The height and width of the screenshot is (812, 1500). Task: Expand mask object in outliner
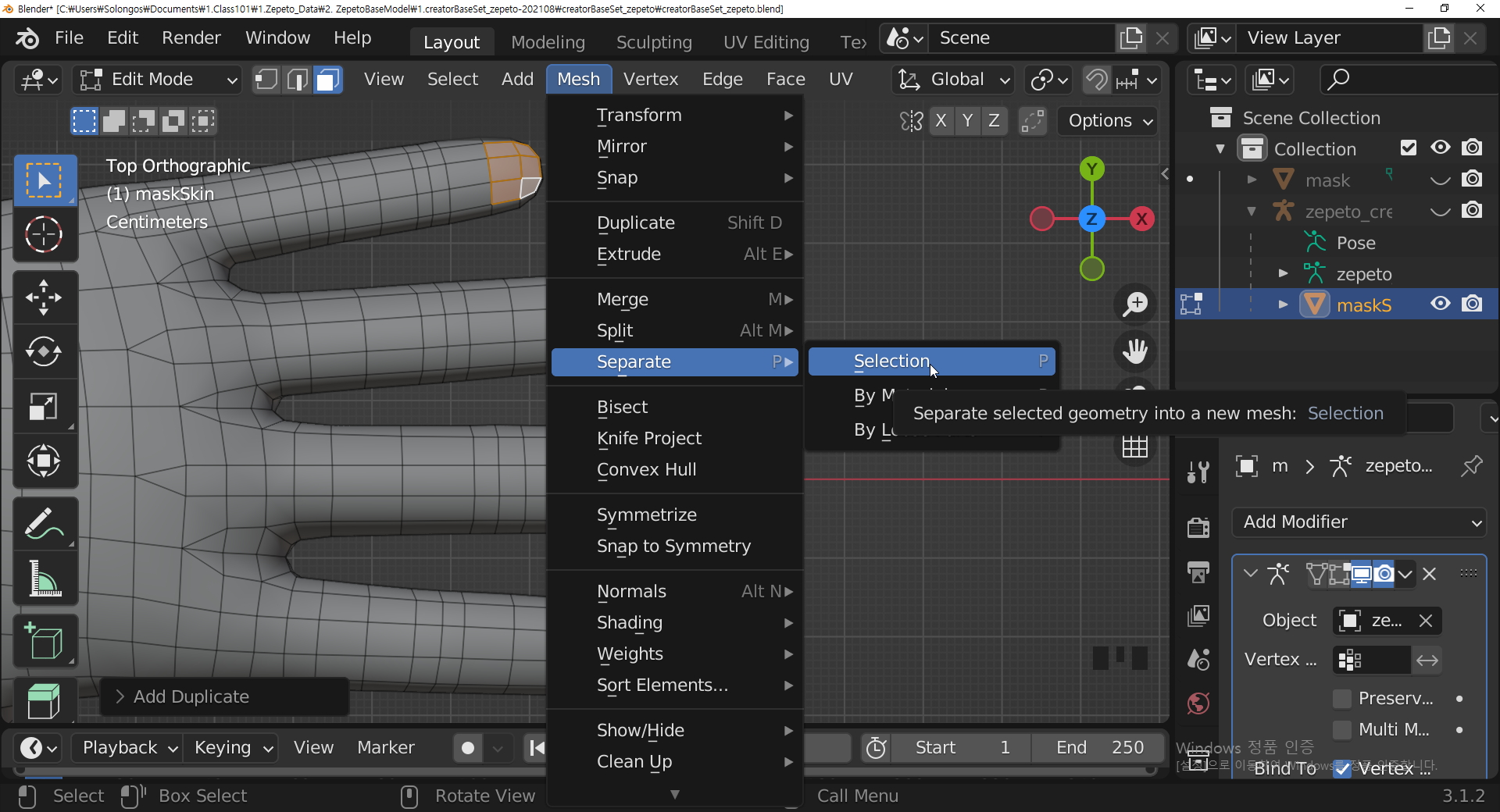click(1252, 180)
